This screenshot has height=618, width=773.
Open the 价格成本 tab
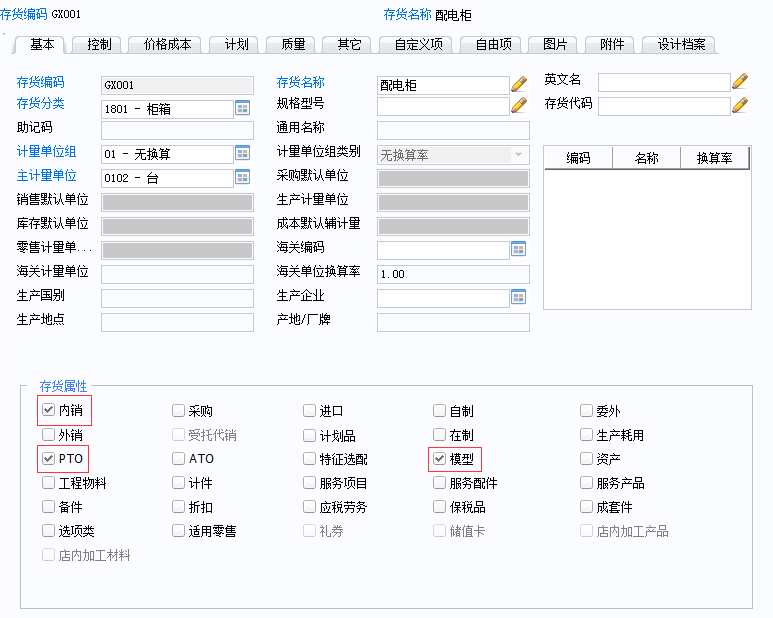pyautogui.click(x=167, y=44)
